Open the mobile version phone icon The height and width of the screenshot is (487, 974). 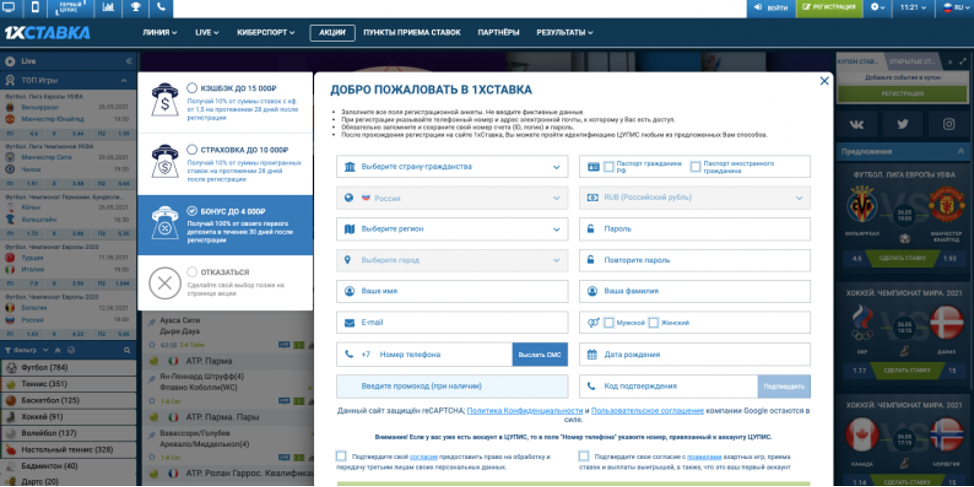[x=35, y=7]
